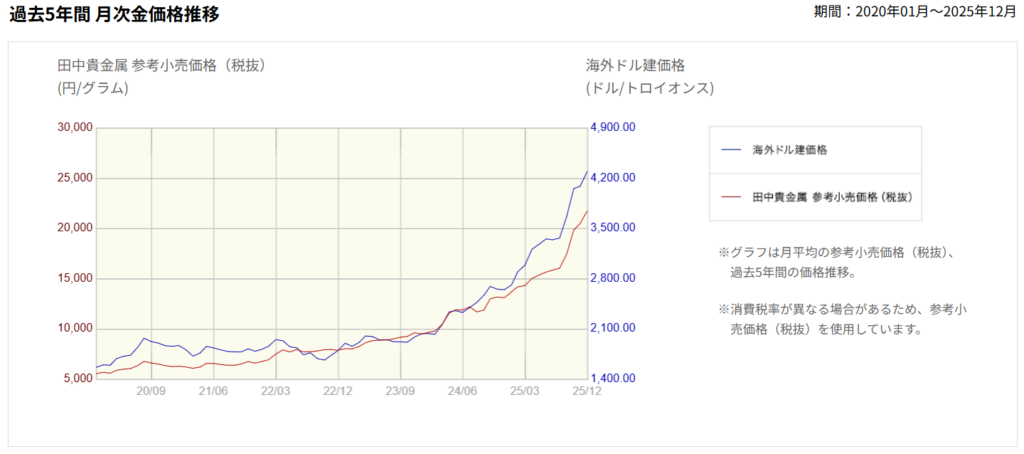Select the 22/12 date marker
The height and width of the screenshot is (454, 1024).
point(338,392)
